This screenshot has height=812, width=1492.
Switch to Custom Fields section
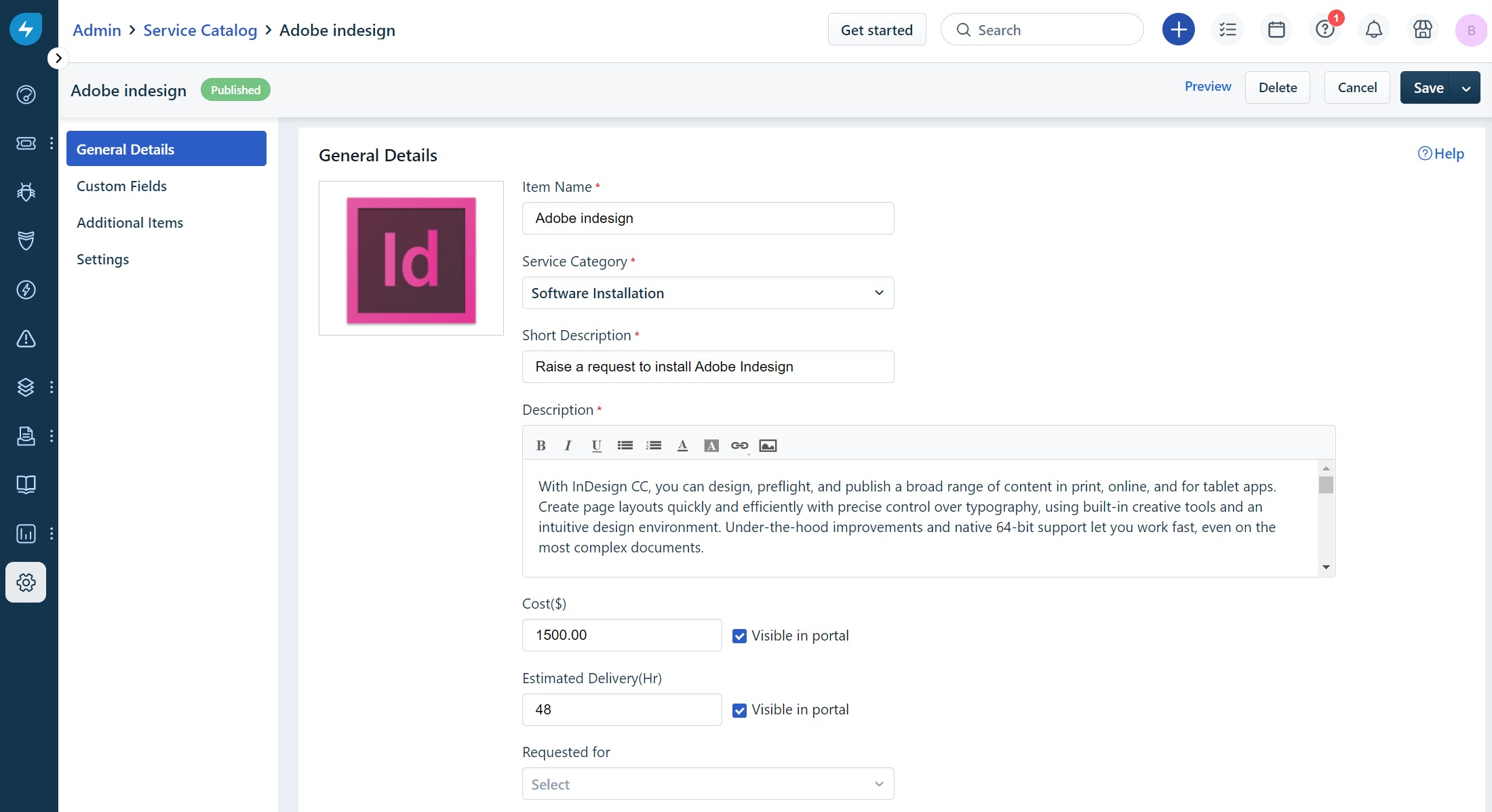pyautogui.click(x=121, y=186)
